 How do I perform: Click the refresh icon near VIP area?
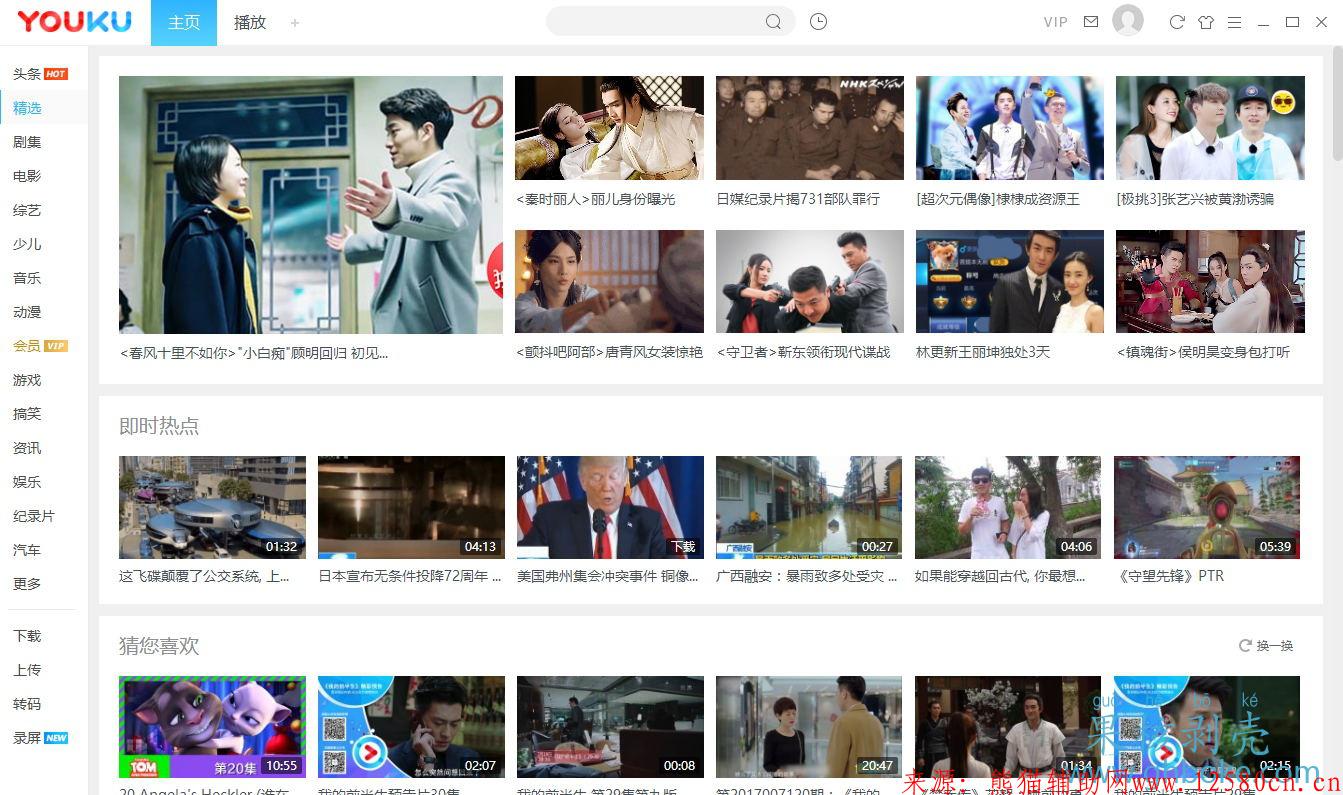tap(1178, 21)
